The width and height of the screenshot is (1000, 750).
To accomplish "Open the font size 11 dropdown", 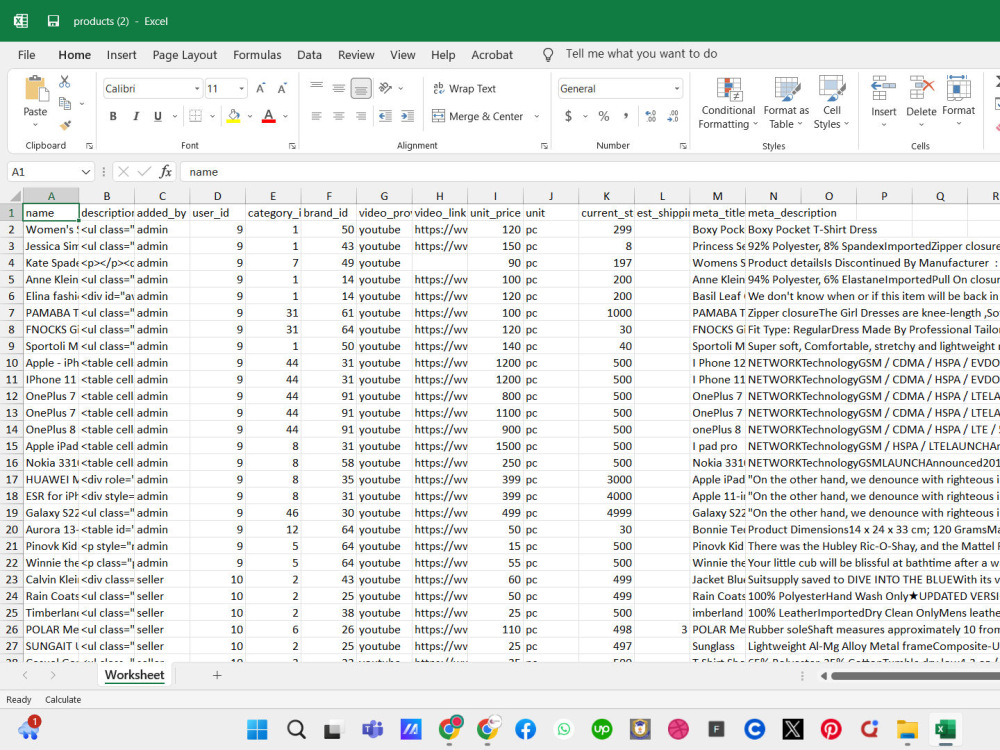I will coord(241,89).
